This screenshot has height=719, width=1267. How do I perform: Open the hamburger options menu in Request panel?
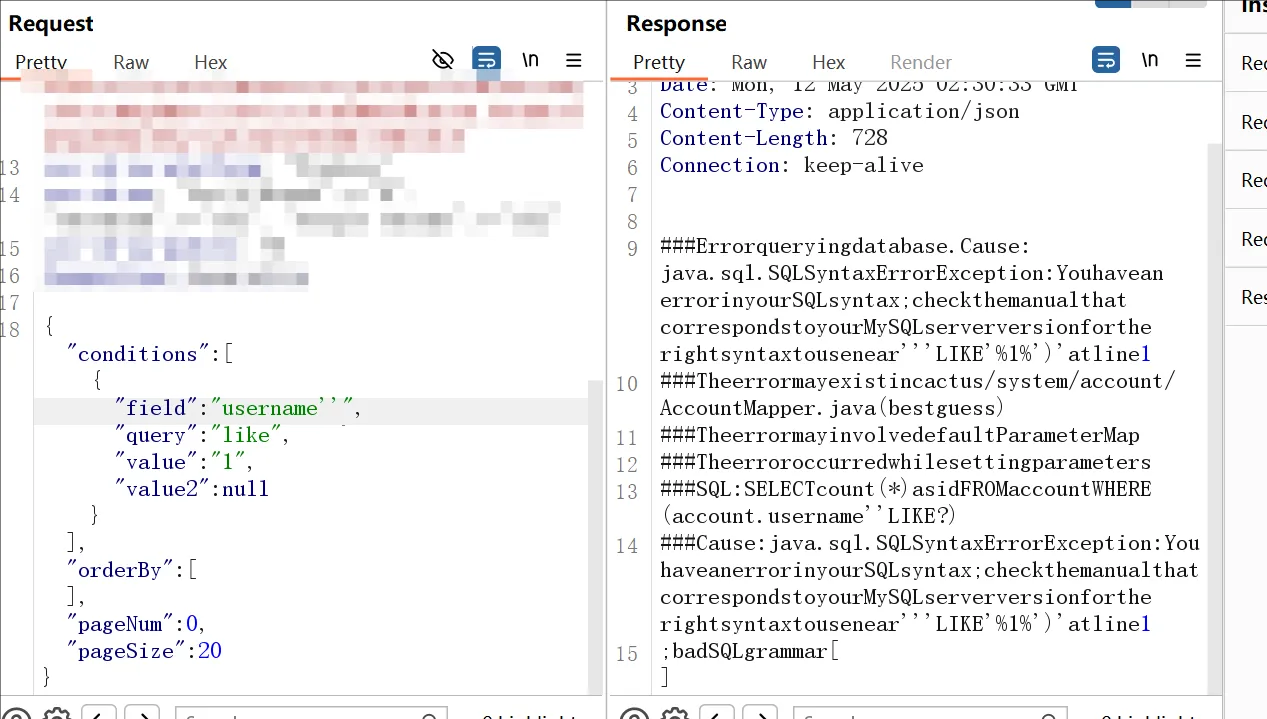574,60
